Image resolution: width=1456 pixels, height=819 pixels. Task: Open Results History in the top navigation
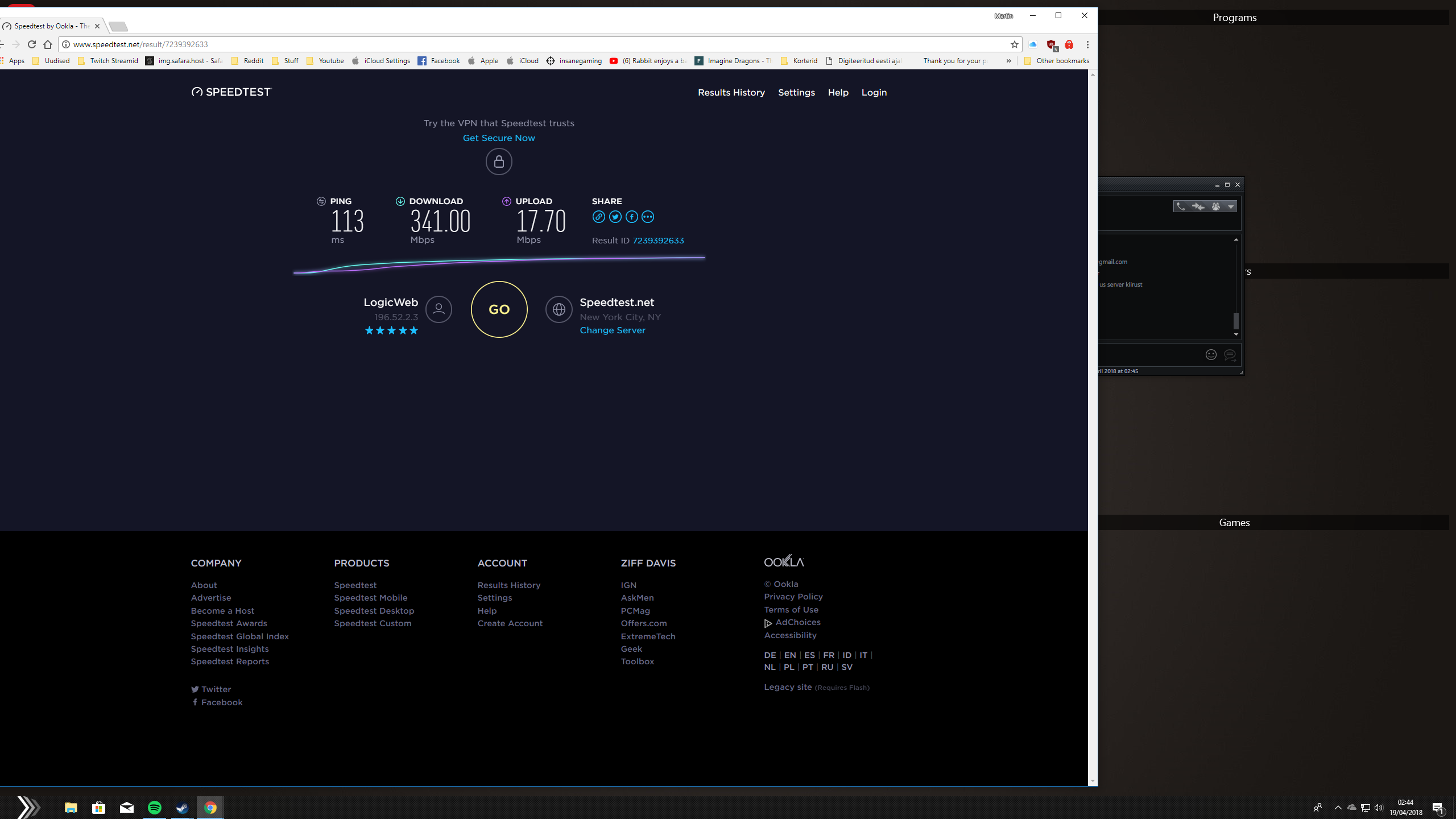731,92
